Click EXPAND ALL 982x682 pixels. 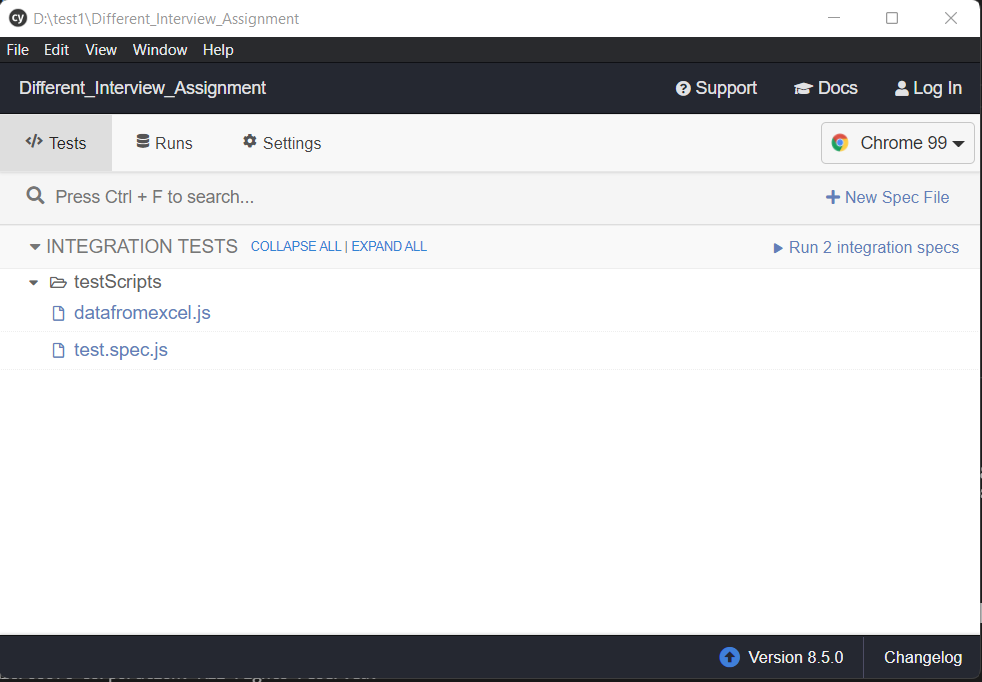(x=389, y=246)
